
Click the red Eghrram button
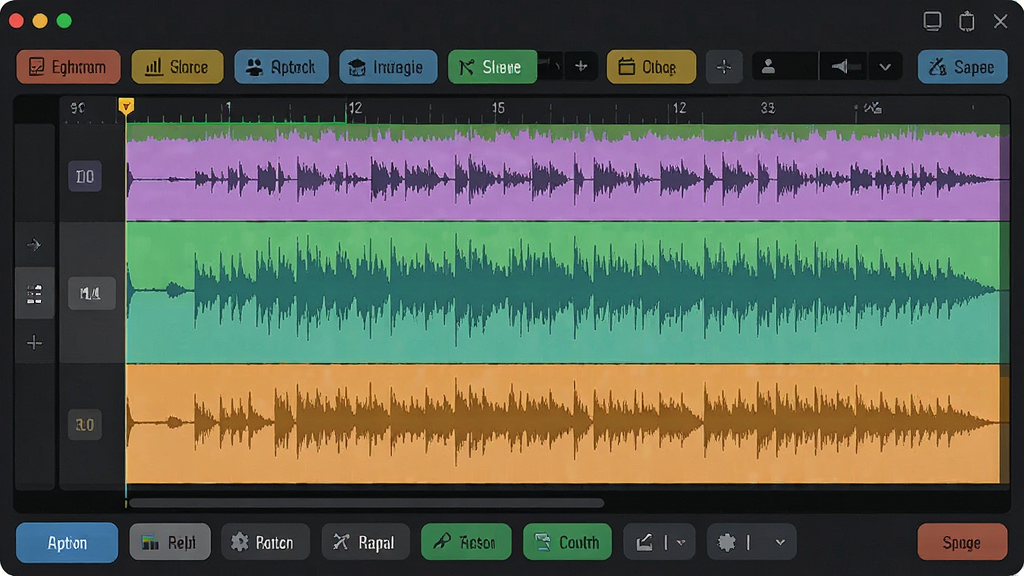tap(69, 67)
